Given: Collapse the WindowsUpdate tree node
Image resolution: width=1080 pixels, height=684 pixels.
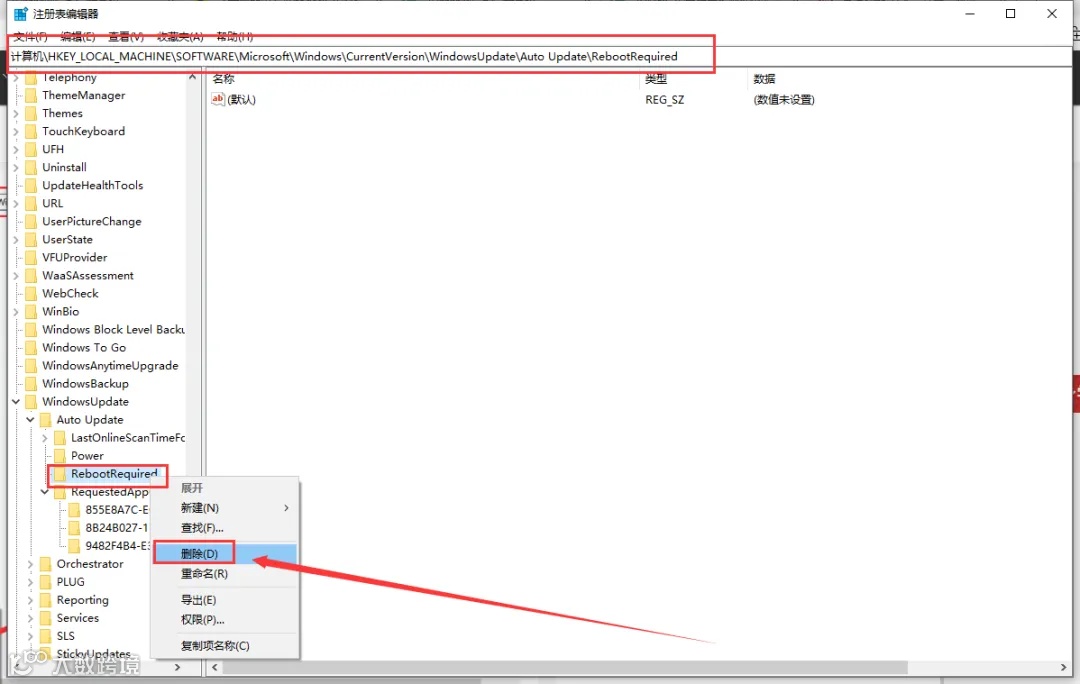Looking at the screenshot, I should click(x=16, y=402).
